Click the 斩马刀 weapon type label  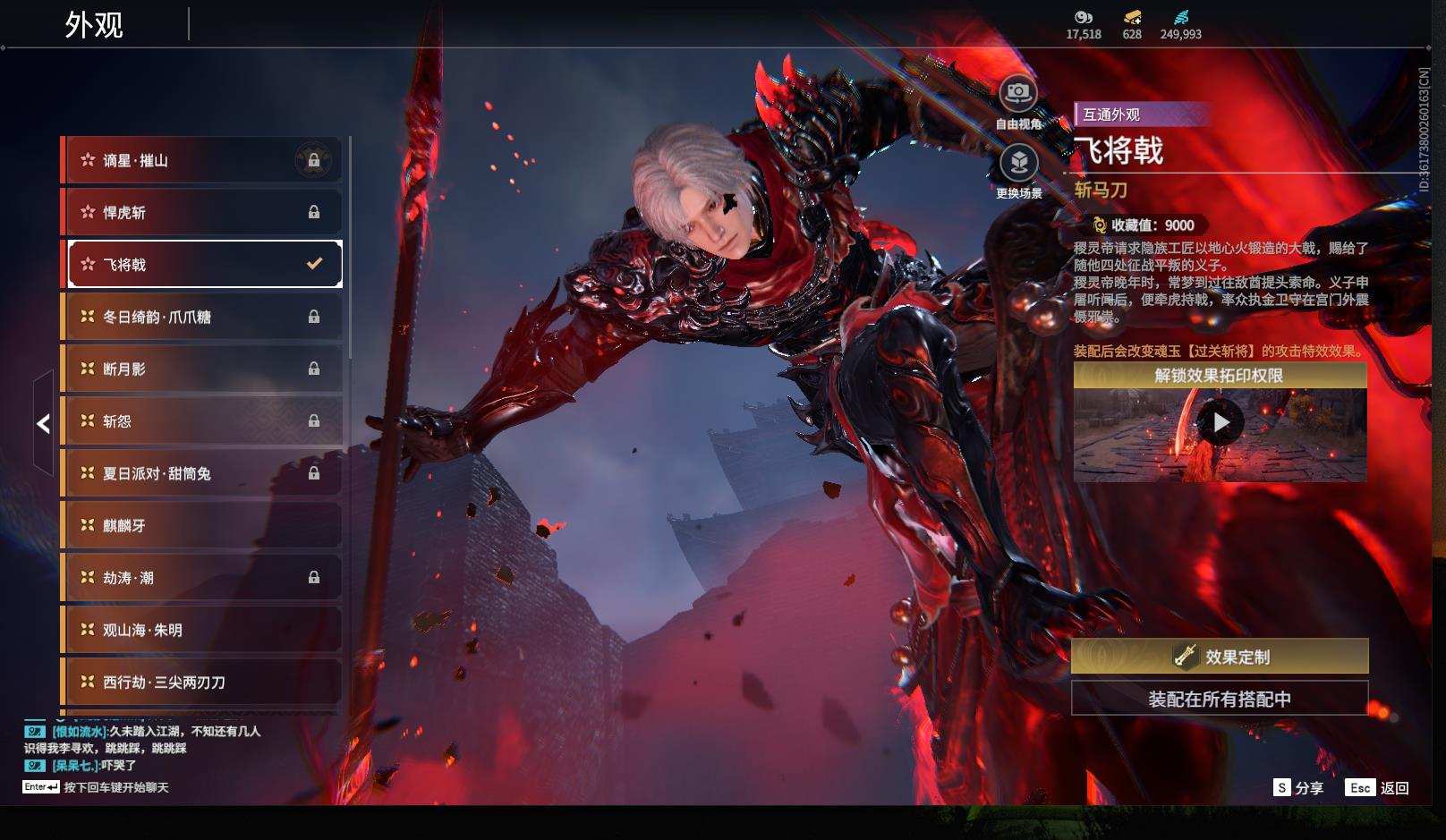(x=1101, y=190)
